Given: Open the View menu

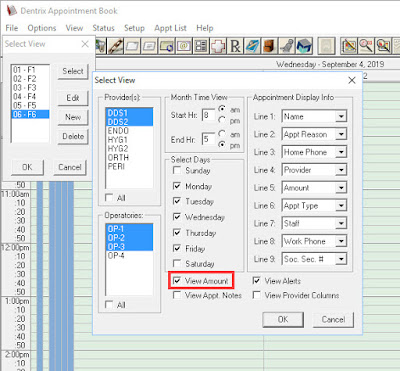Looking at the screenshot, I should coord(74,28).
